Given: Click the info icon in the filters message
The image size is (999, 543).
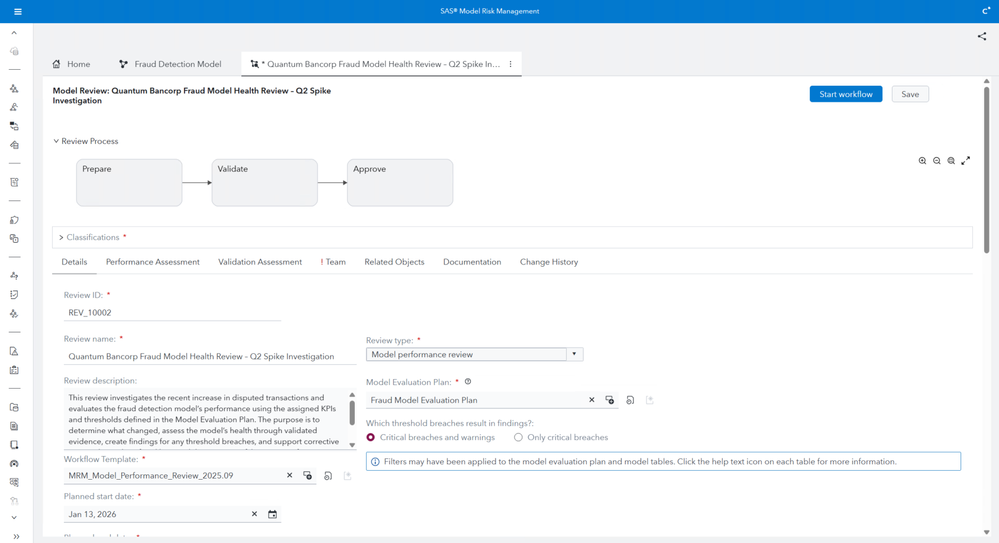Looking at the screenshot, I should pos(375,461).
